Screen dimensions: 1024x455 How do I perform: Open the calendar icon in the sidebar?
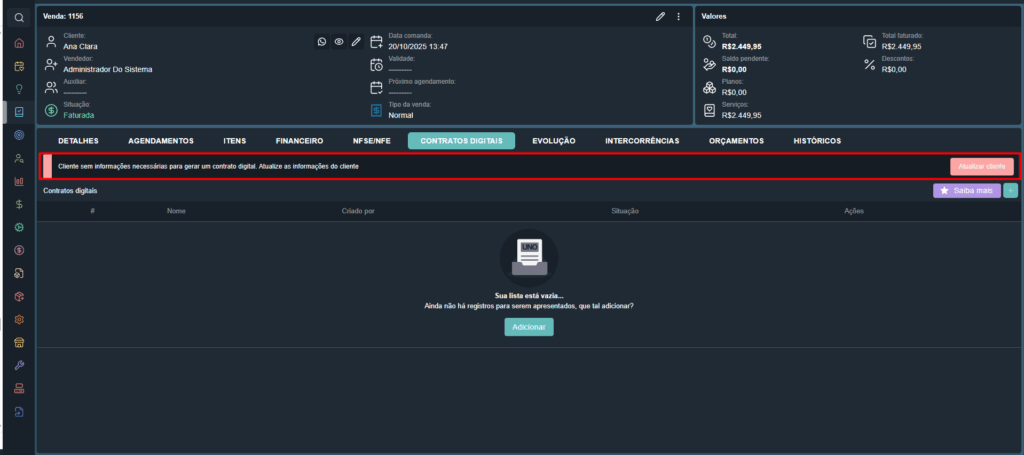tap(19, 66)
